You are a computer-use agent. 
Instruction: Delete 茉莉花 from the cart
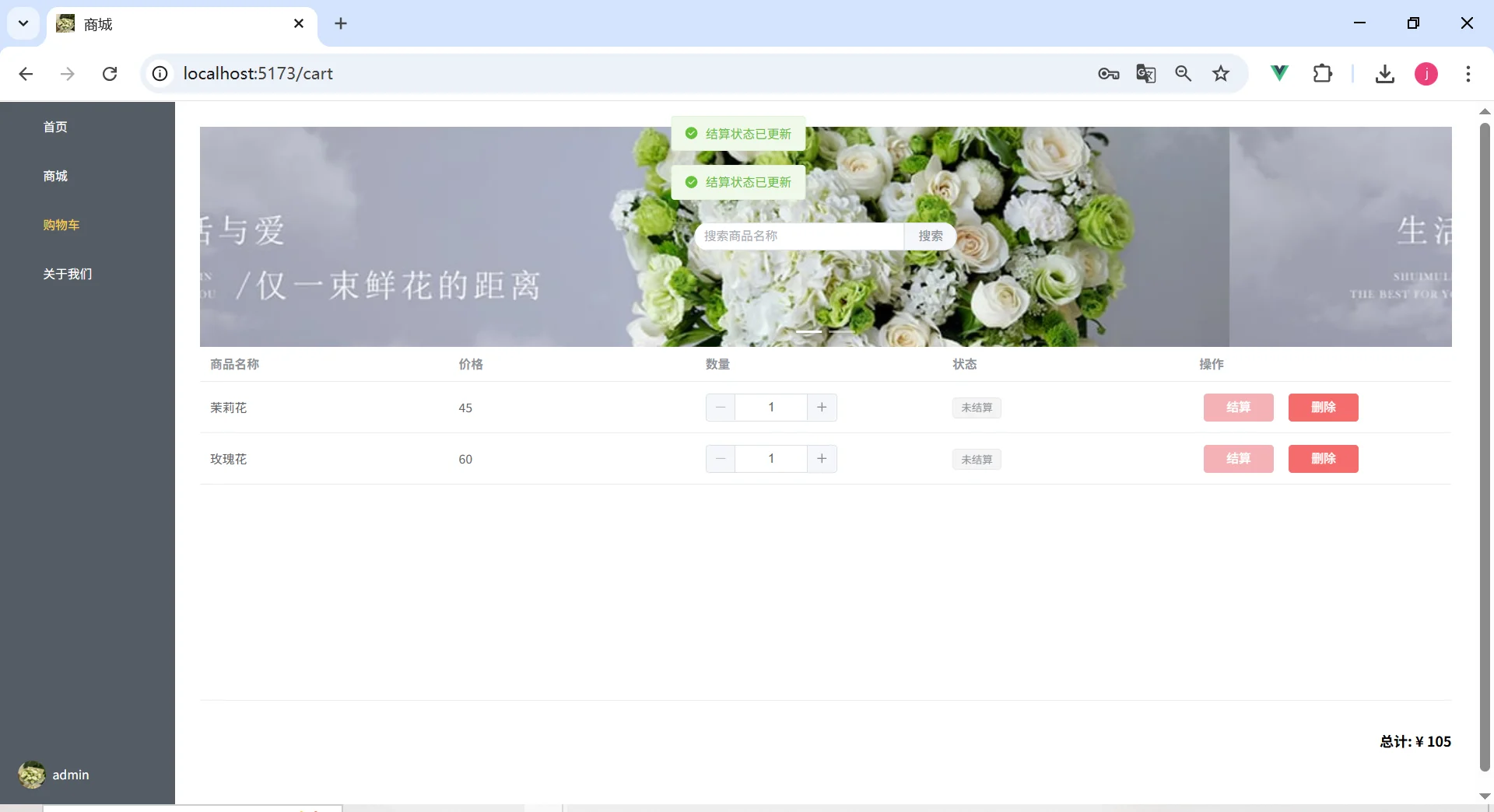(x=1323, y=408)
